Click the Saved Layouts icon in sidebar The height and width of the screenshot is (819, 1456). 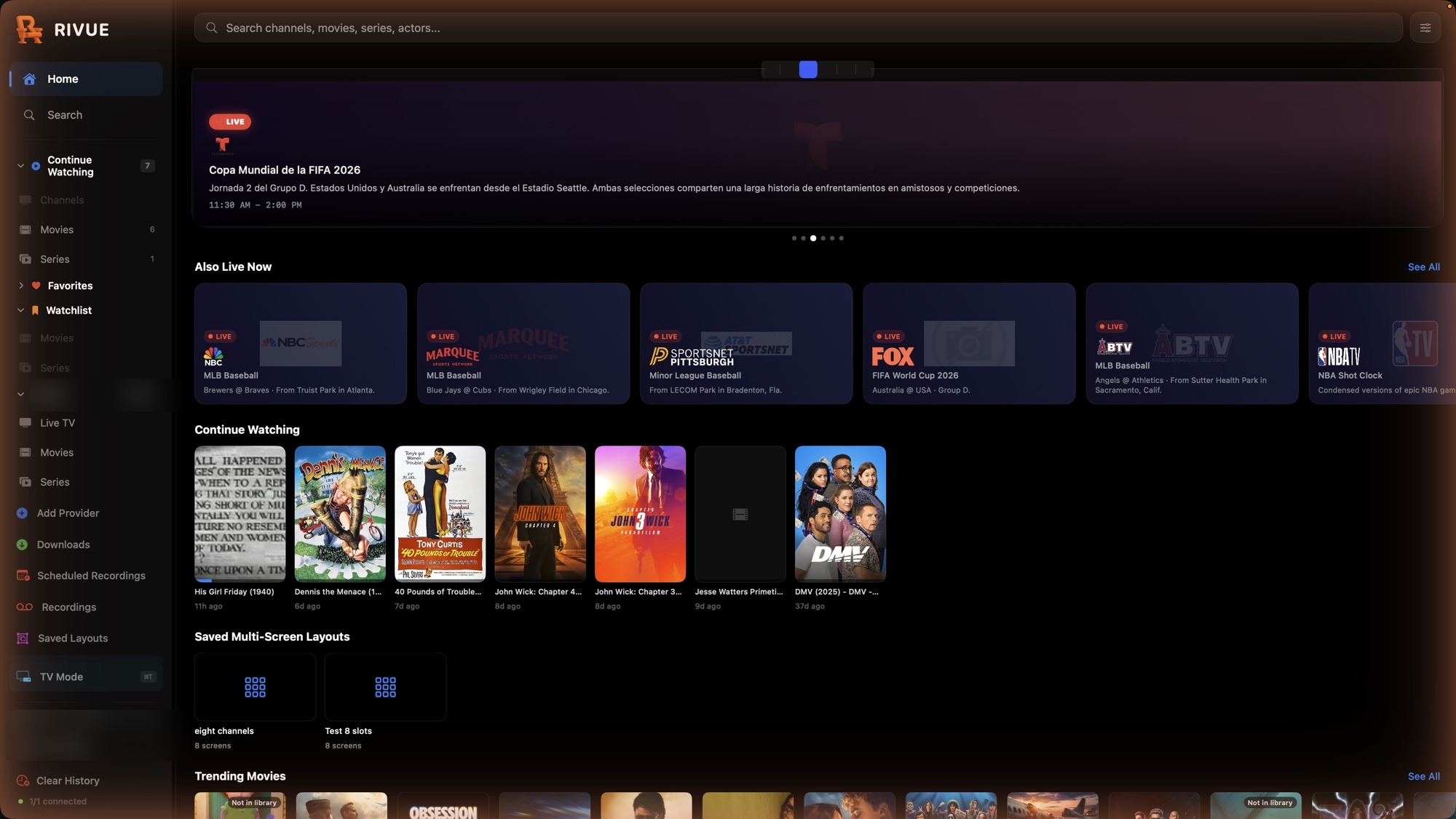coord(23,638)
